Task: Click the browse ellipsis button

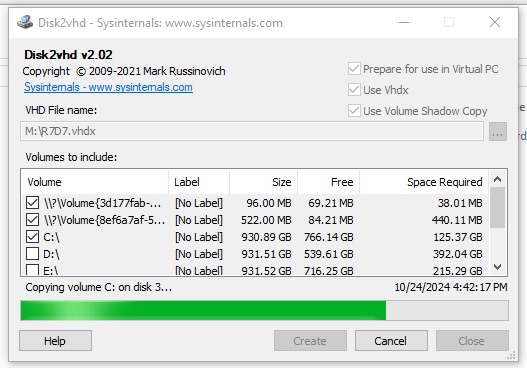Action: click(498, 131)
